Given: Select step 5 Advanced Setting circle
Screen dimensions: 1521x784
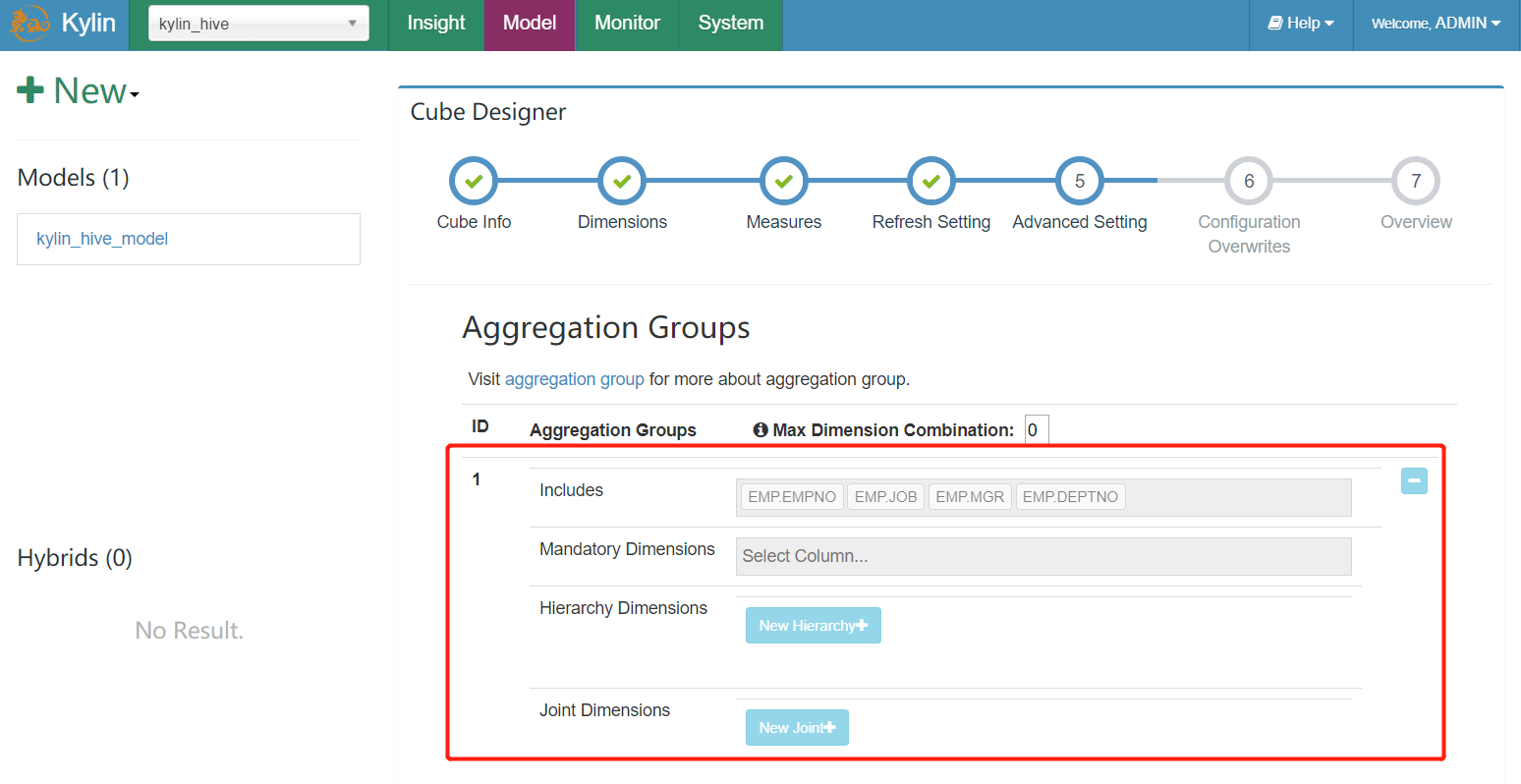Looking at the screenshot, I should (x=1080, y=181).
